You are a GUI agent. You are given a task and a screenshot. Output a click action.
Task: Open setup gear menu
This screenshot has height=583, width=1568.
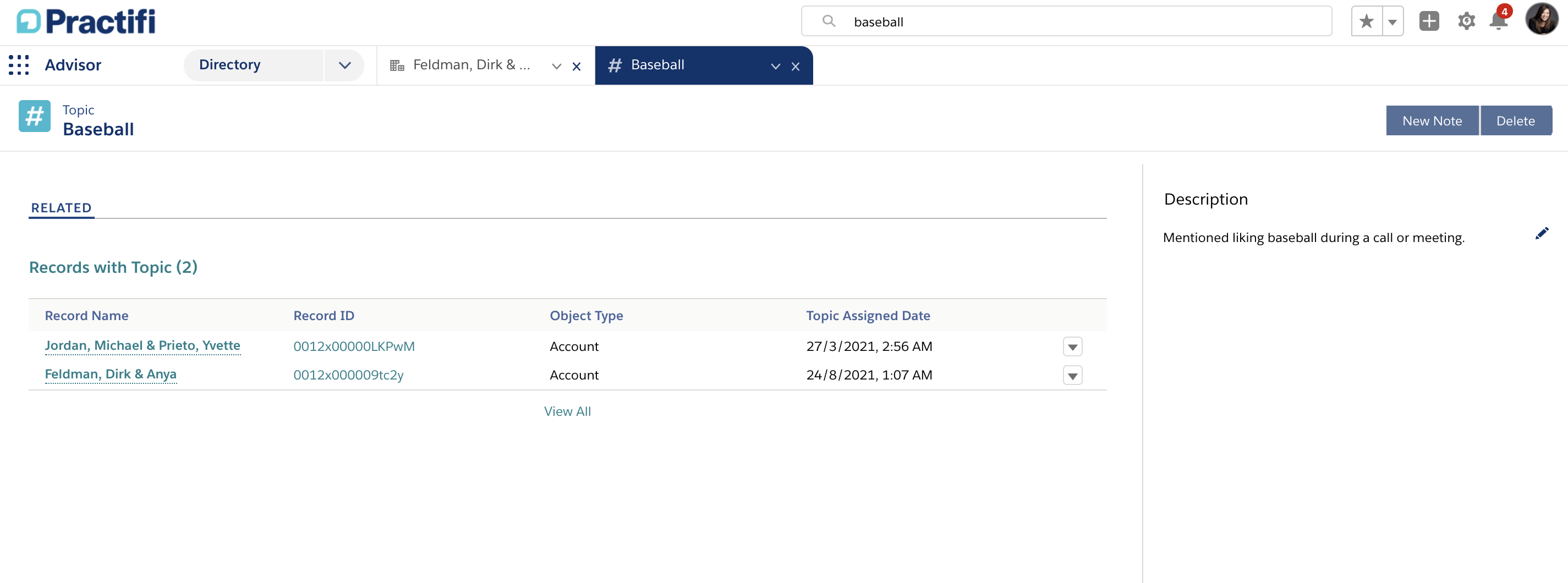(x=1466, y=21)
